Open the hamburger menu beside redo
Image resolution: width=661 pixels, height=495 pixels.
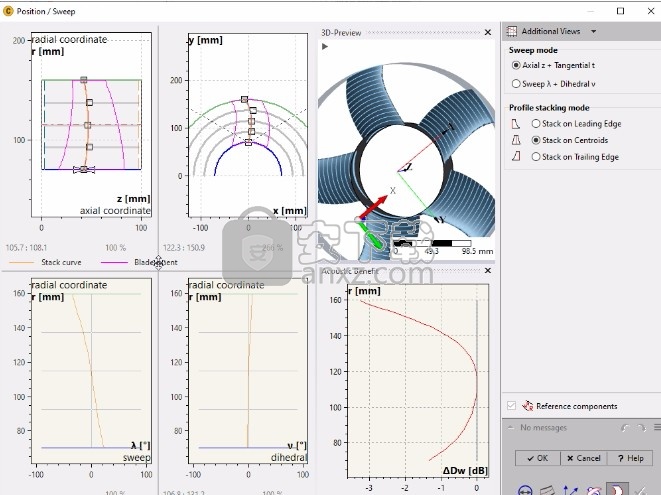click(657, 428)
